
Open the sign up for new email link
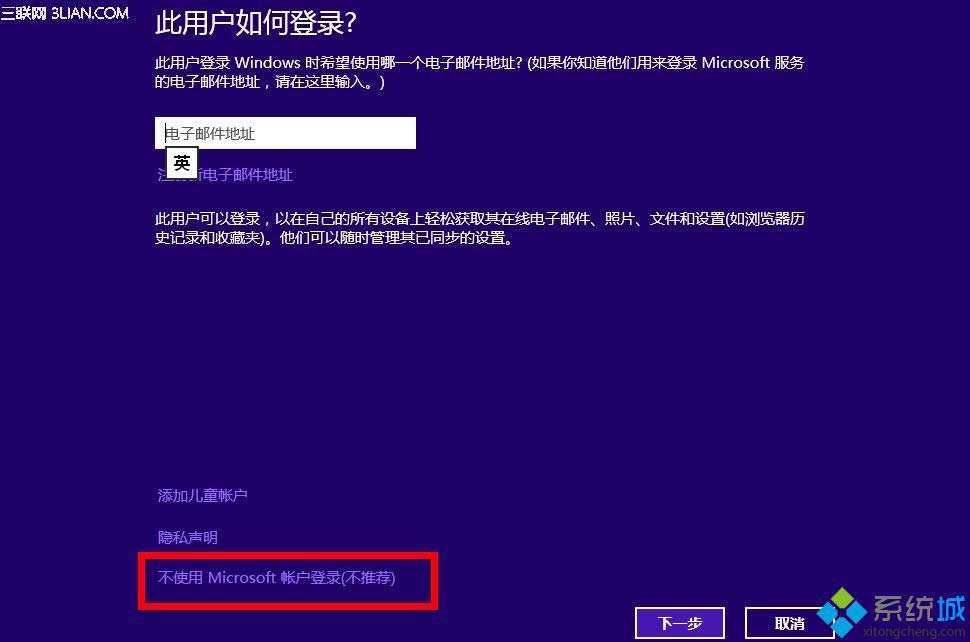[x=225, y=175]
